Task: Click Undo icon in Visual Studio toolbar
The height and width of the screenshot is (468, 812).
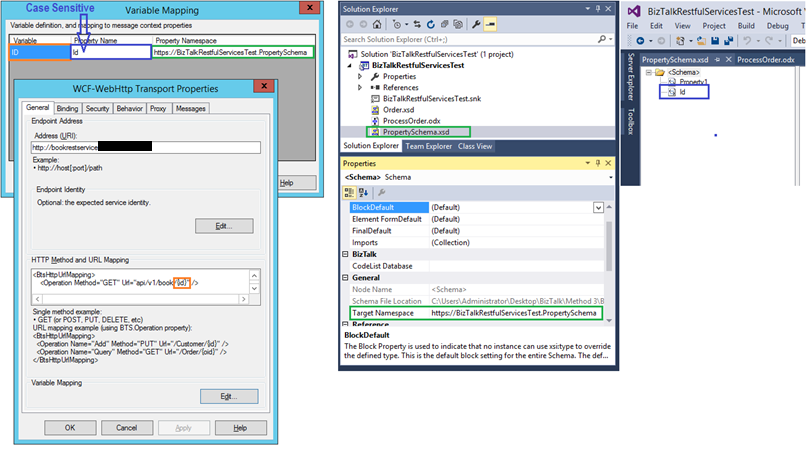Action: (x=747, y=40)
